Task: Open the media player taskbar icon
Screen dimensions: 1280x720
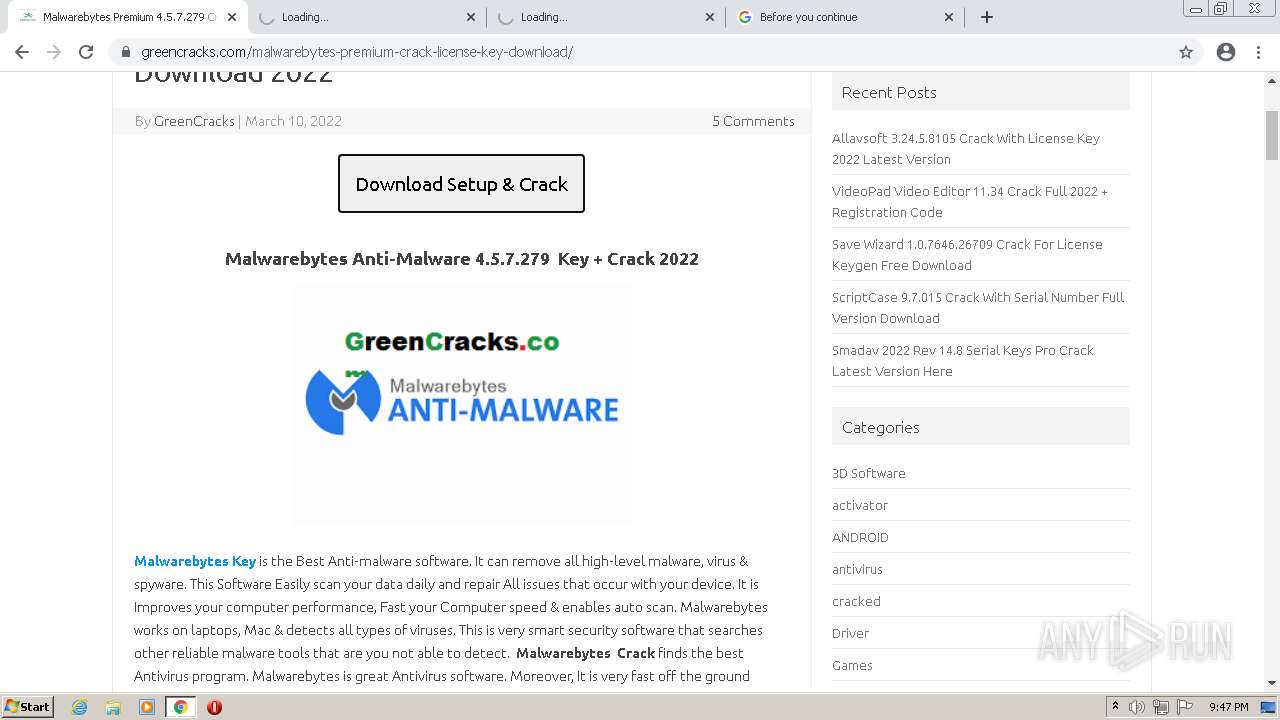Action: pos(147,707)
